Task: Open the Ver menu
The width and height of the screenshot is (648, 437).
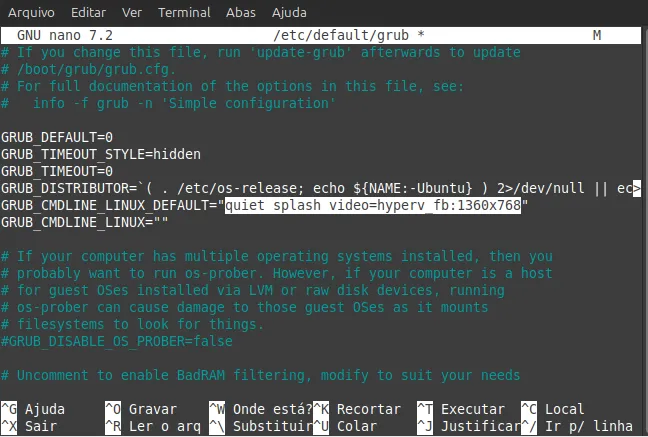Action: tap(131, 13)
